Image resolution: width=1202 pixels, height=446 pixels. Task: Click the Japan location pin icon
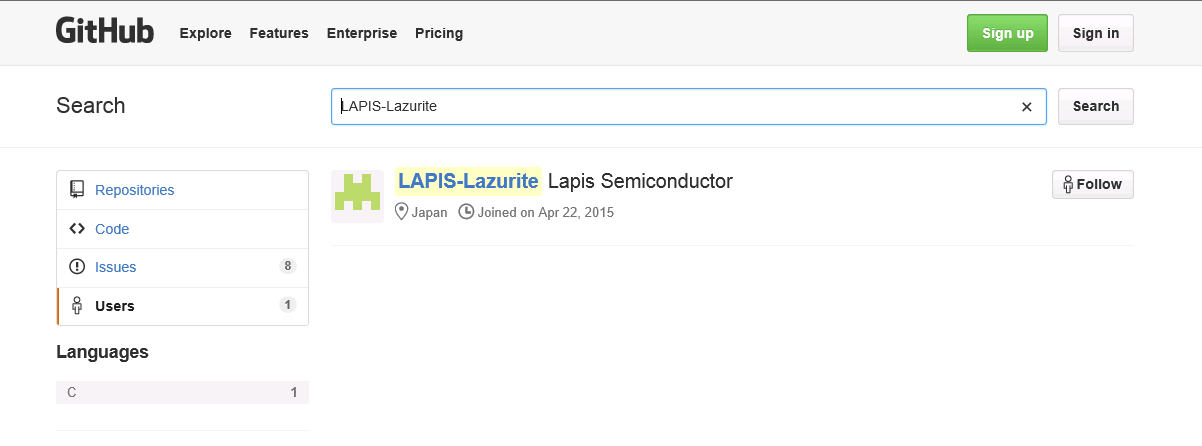[402, 212]
